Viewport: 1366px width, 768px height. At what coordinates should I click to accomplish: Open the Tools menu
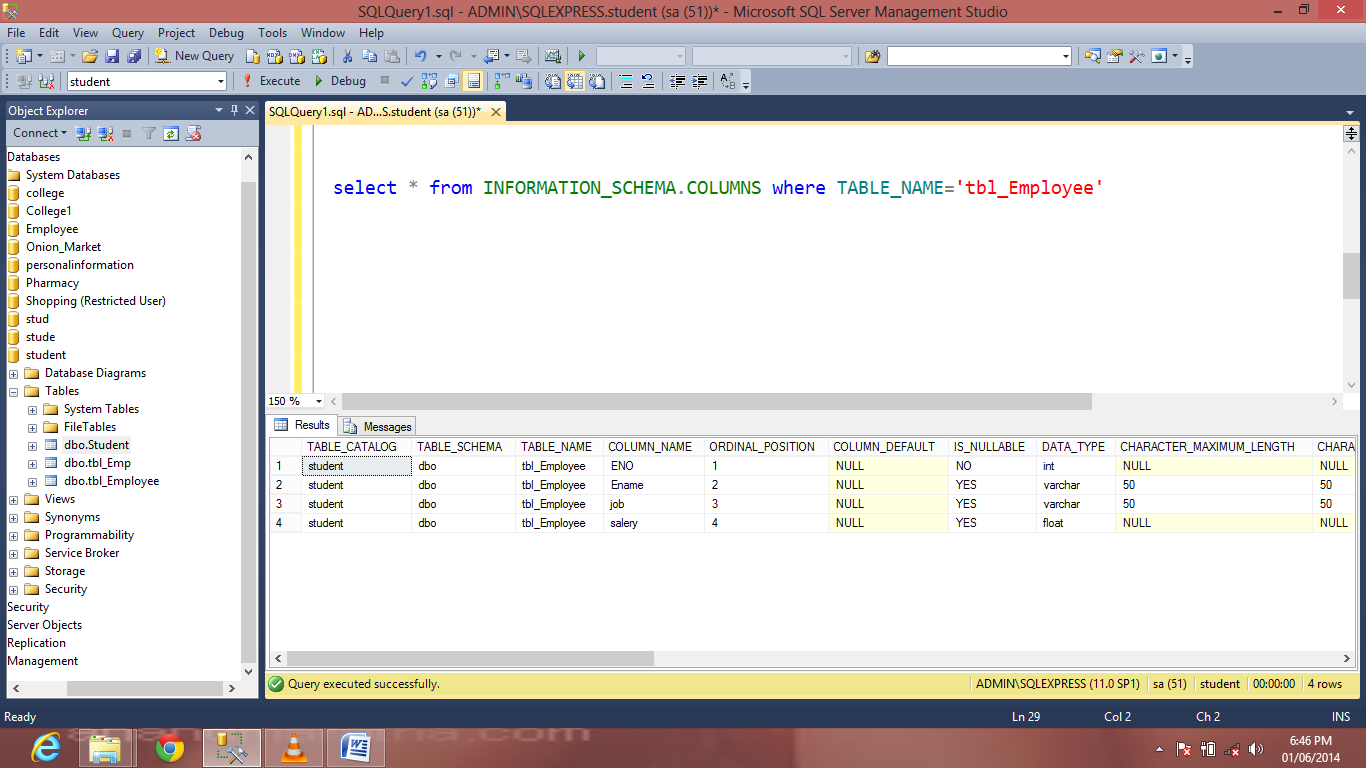click(x=272, y=33)
